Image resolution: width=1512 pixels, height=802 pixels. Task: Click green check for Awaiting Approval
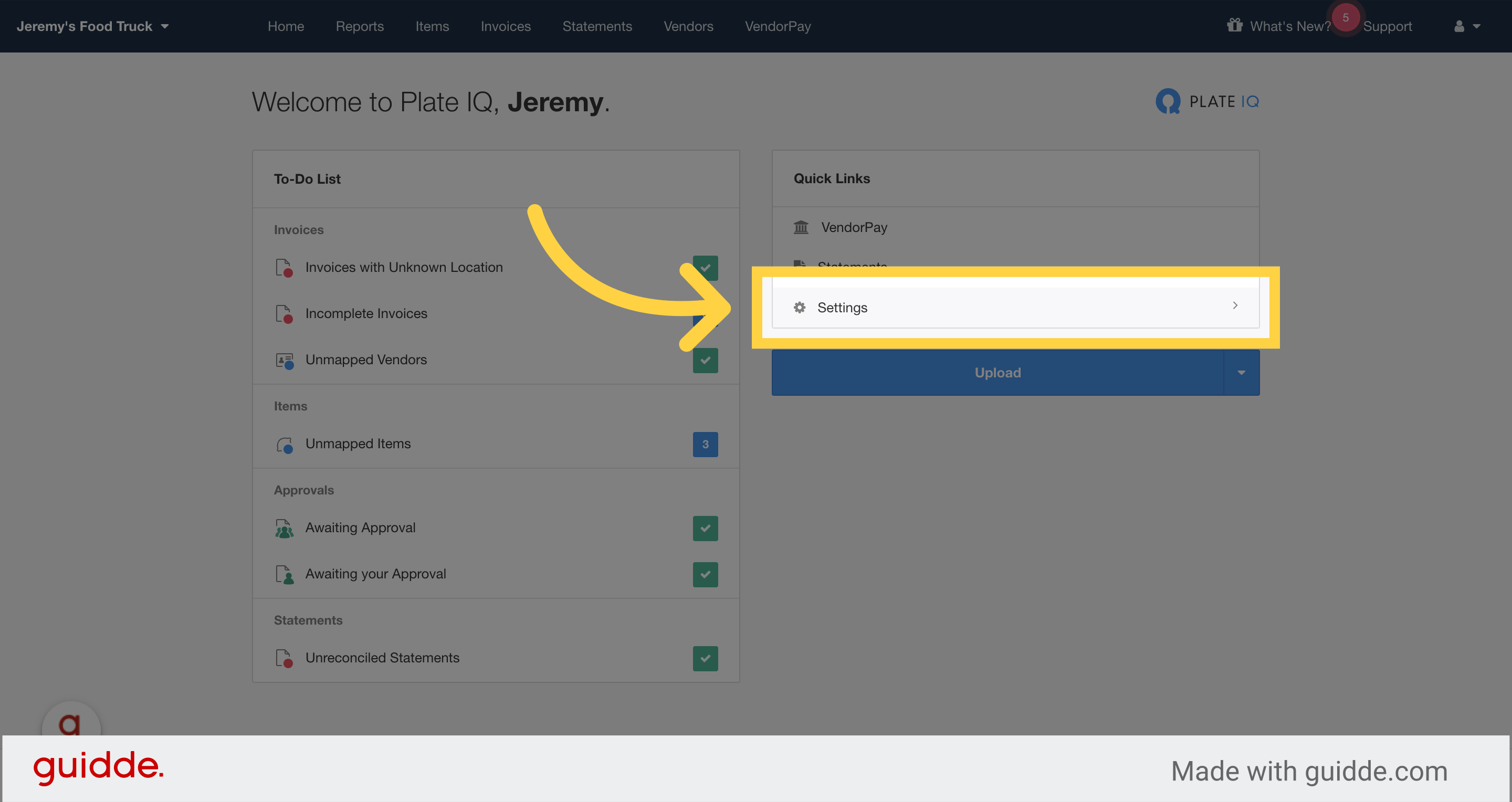point(705,528)
